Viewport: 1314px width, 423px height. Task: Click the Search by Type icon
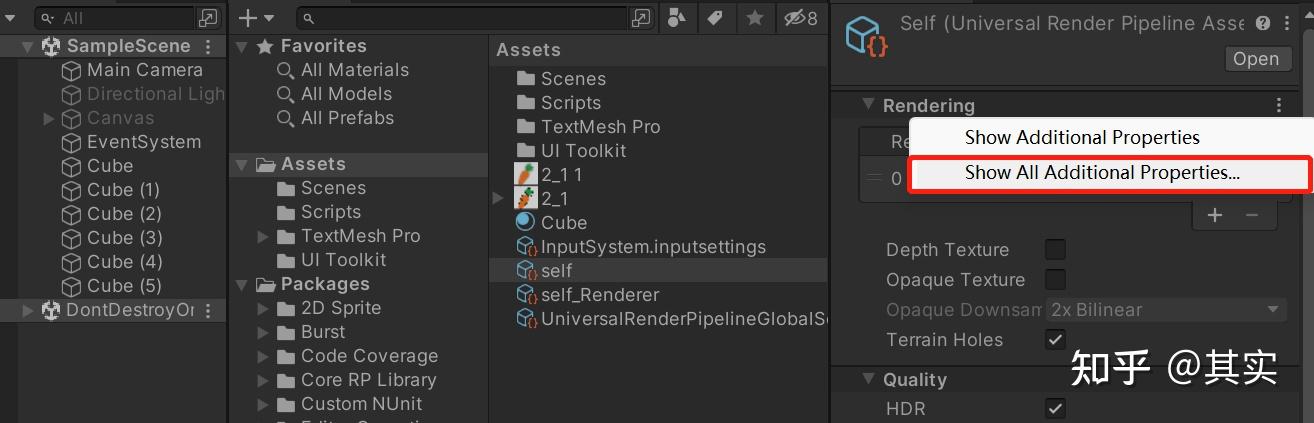(x=677, y=18)
